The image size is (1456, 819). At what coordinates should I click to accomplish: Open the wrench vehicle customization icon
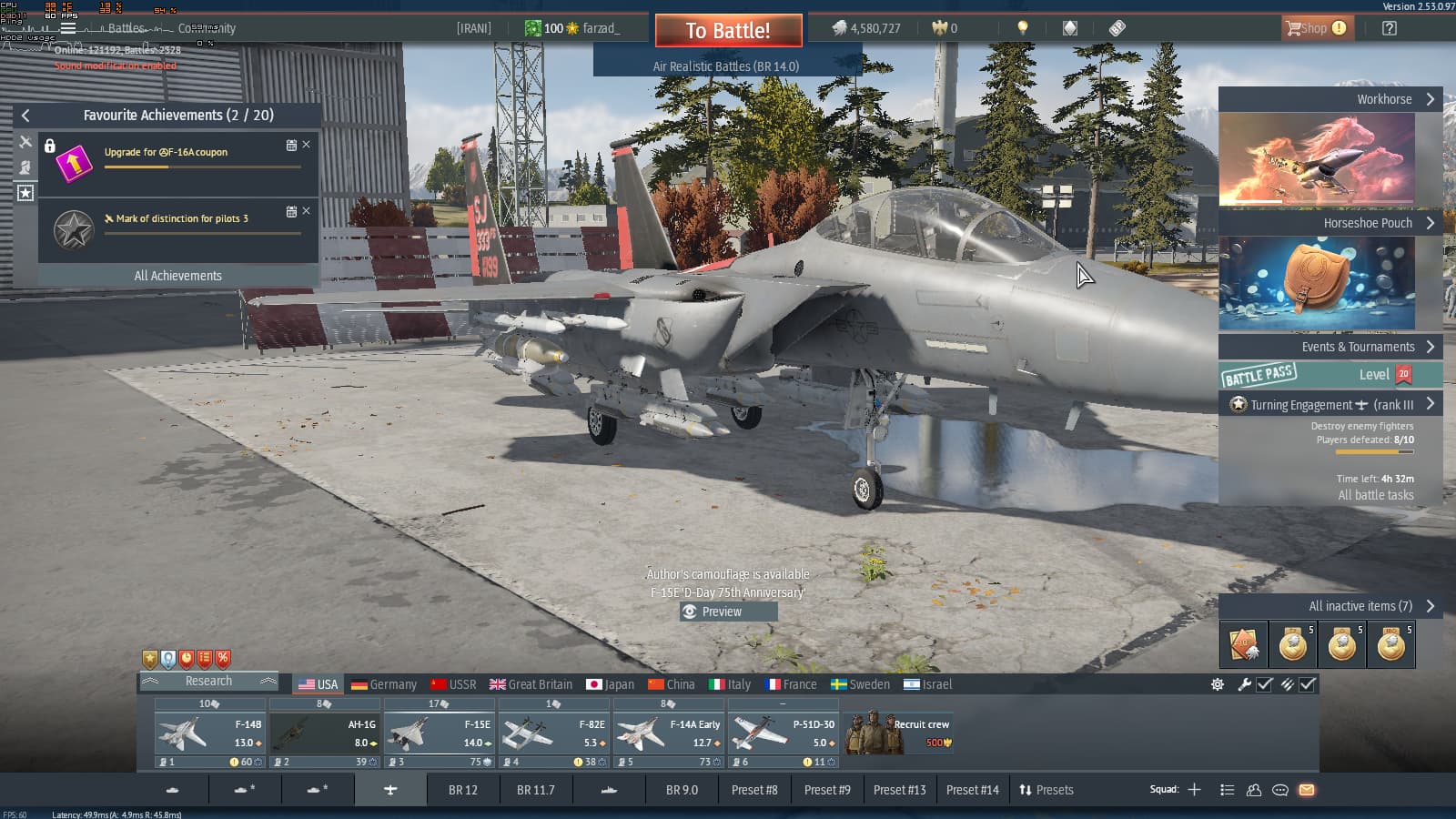(x=1245, y=685)
